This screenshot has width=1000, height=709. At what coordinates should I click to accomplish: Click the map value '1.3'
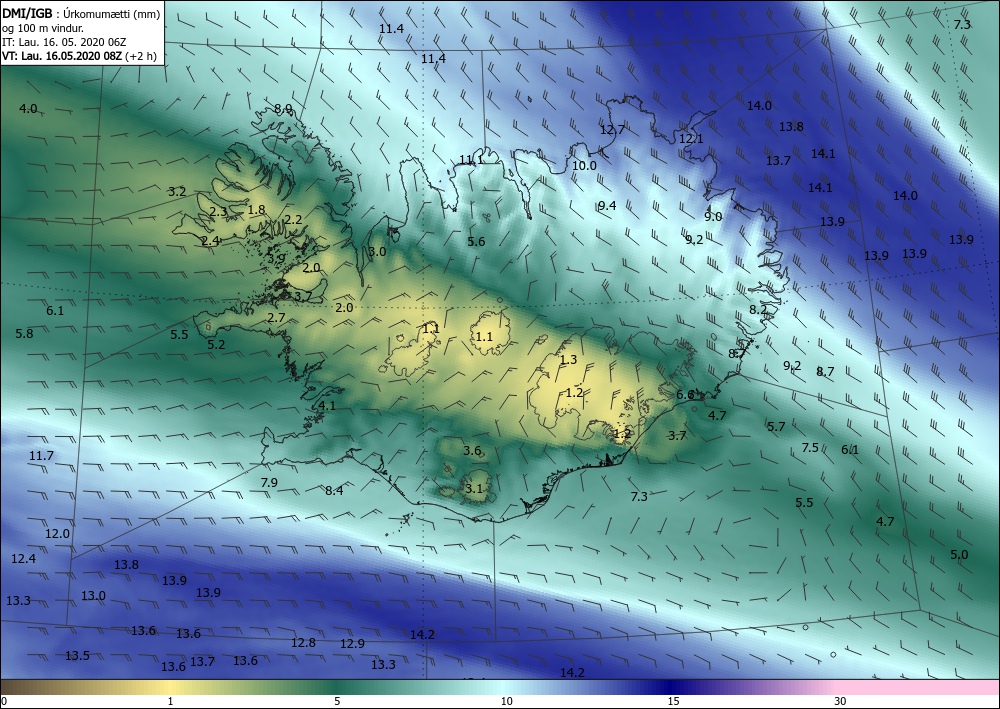pyautogui.click(x=568, y=360)
